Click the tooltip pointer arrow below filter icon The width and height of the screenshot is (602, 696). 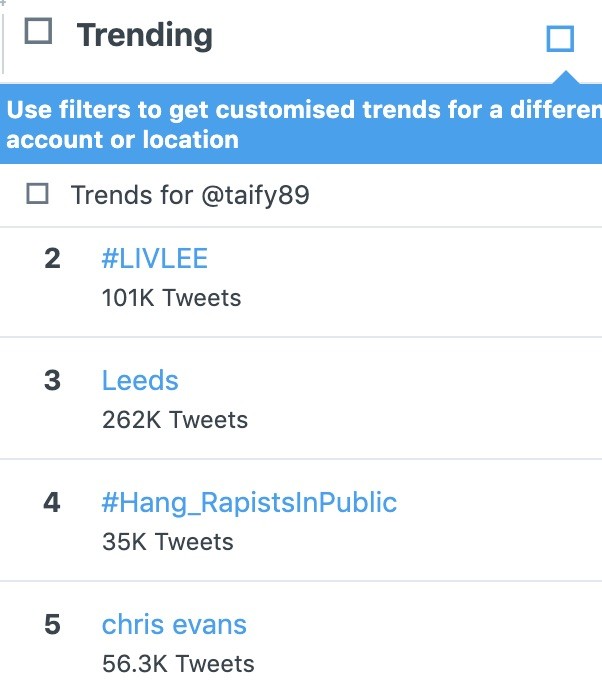pos(565,79)
